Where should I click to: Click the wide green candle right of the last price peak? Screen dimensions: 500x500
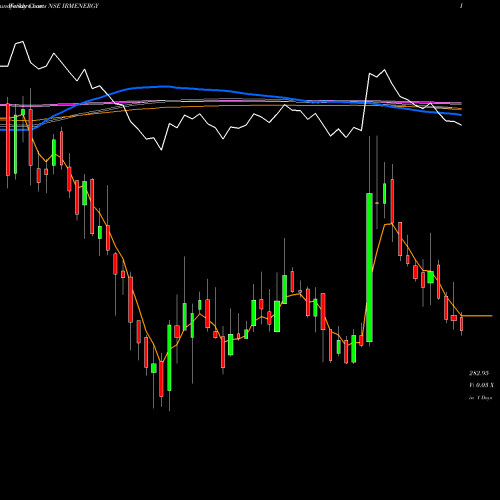(x=431, y=277)
